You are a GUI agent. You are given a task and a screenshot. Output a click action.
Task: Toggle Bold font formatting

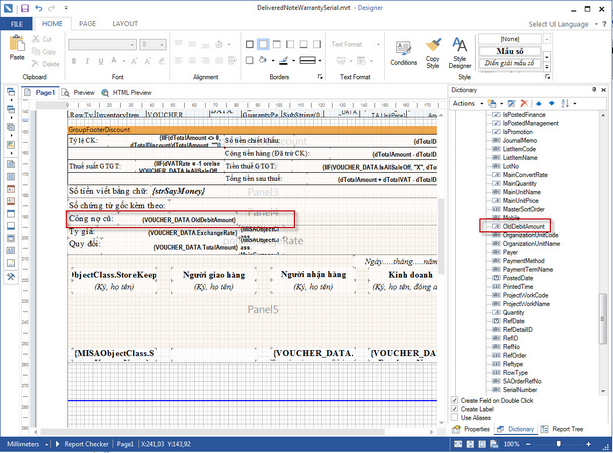coord(74,61)
